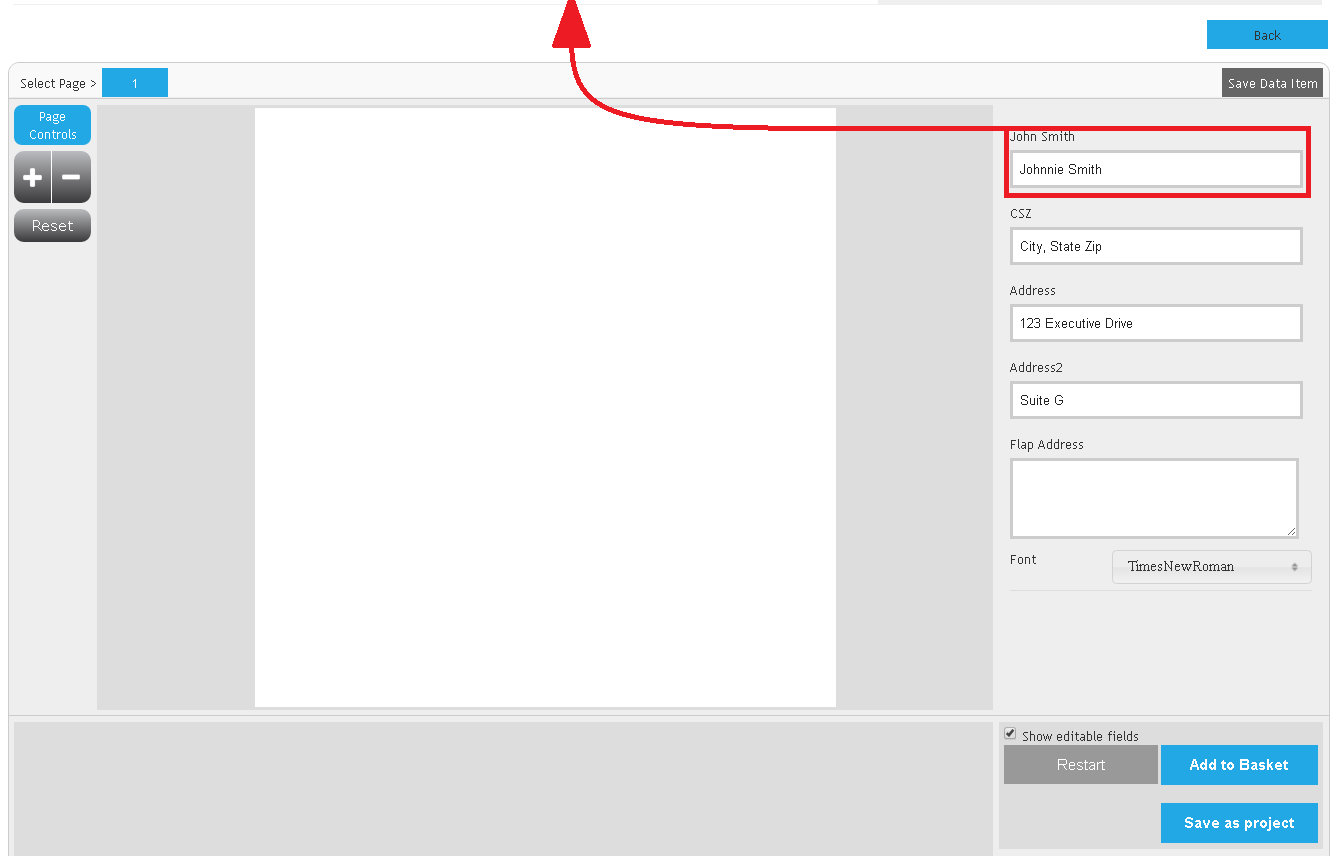This screenshot has width=1333, height=856.
Task: Select page 1 tab
Action: click(x=135, y=83)
